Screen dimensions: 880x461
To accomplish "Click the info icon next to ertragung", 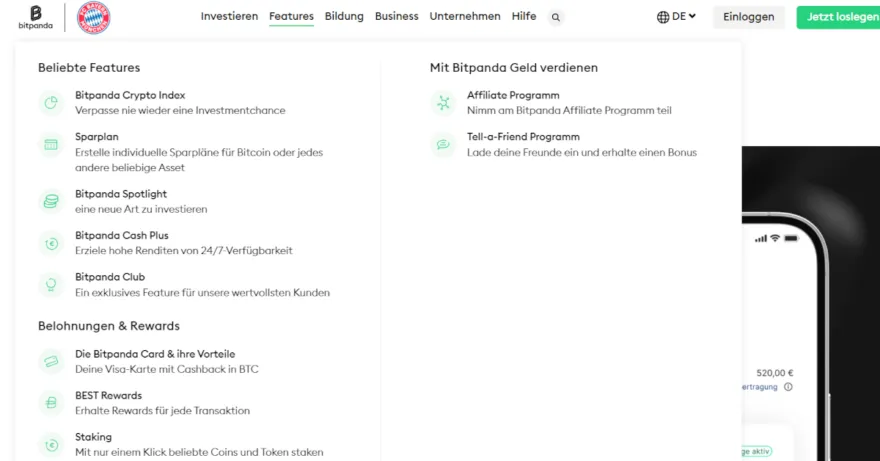I will tap(788, 387).
